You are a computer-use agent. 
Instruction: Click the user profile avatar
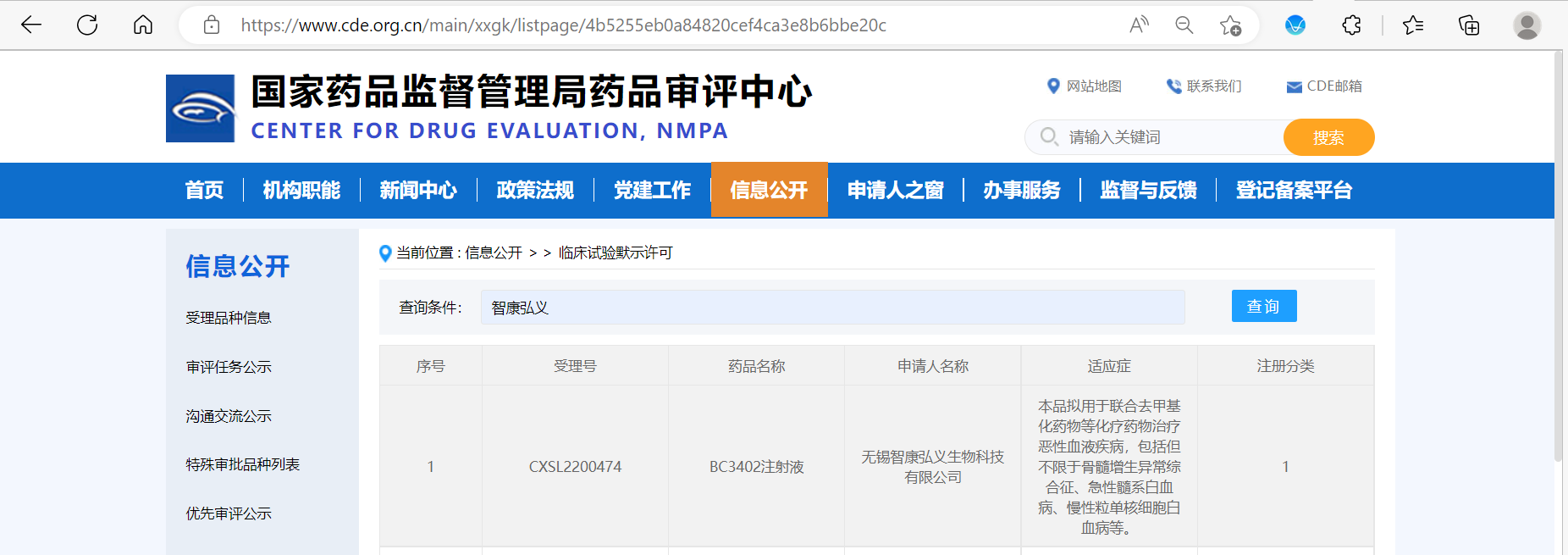1527,25
